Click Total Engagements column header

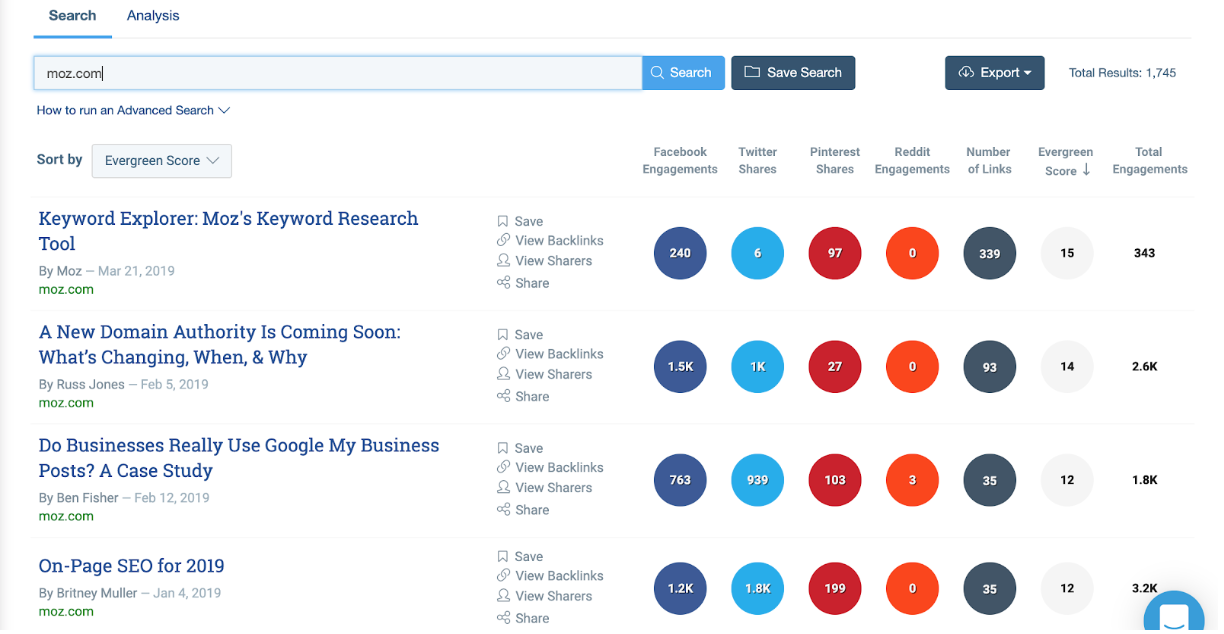click(1149, 161)
